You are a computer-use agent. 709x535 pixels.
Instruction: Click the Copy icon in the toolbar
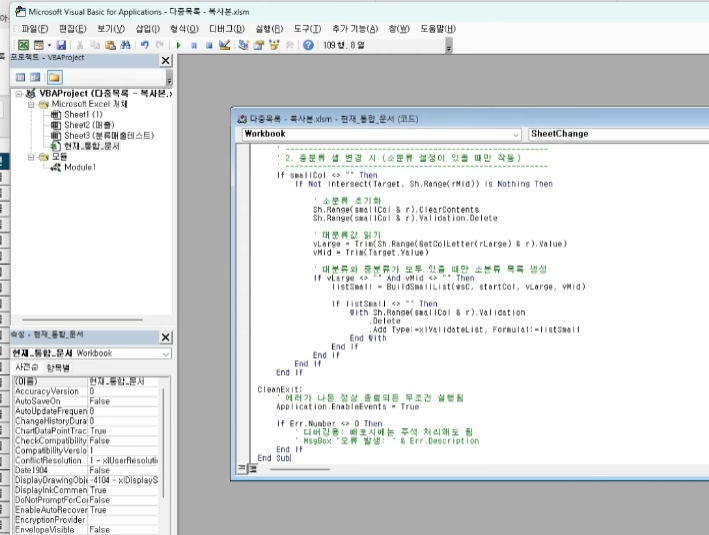(x=95, y=45)
